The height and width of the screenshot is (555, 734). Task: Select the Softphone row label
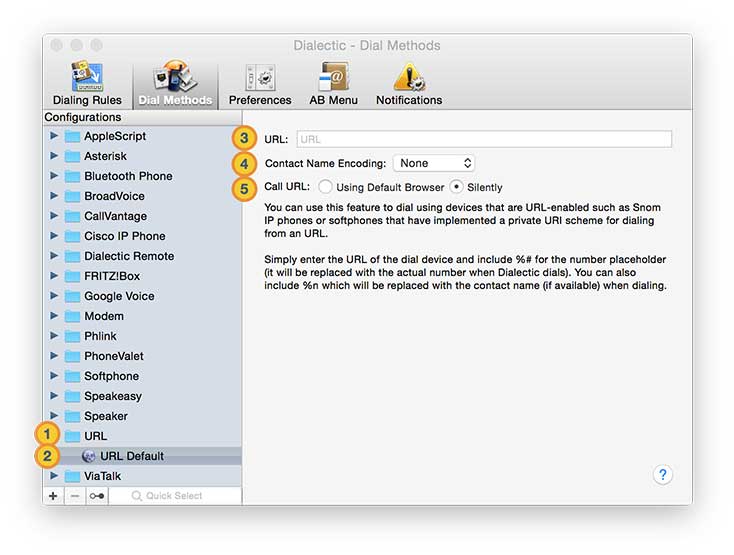111,376
